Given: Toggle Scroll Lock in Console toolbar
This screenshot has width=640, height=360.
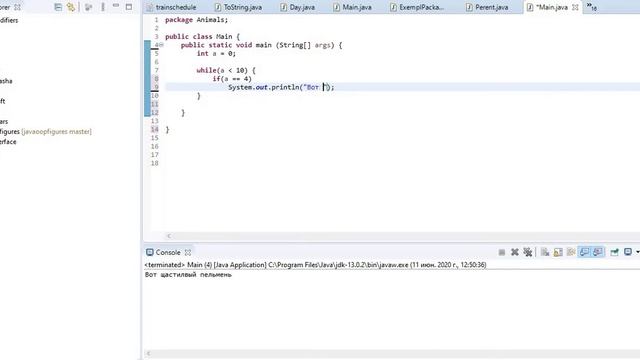Looking at the screenshot, I should pyautogui.click(x=558, y=252).
